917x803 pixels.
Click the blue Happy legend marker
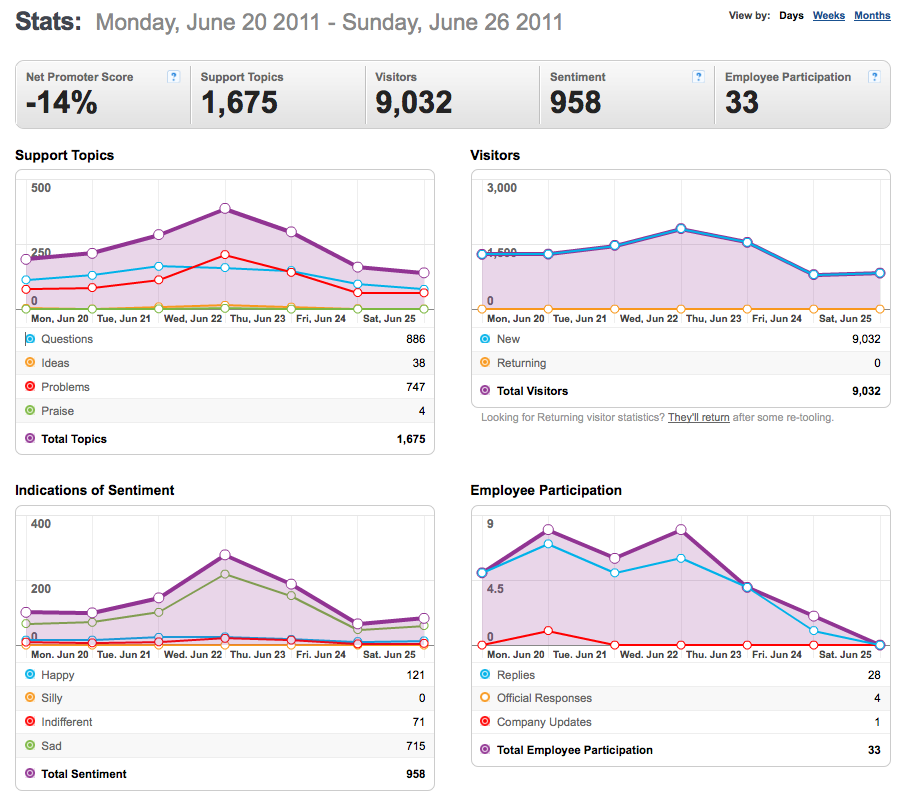click(x=30, y=674)
